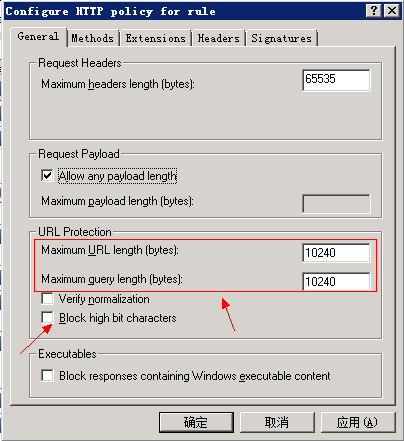Confirm with the 确定 button
This screenshot has height=441, width=404.
[x=196, y=422]
